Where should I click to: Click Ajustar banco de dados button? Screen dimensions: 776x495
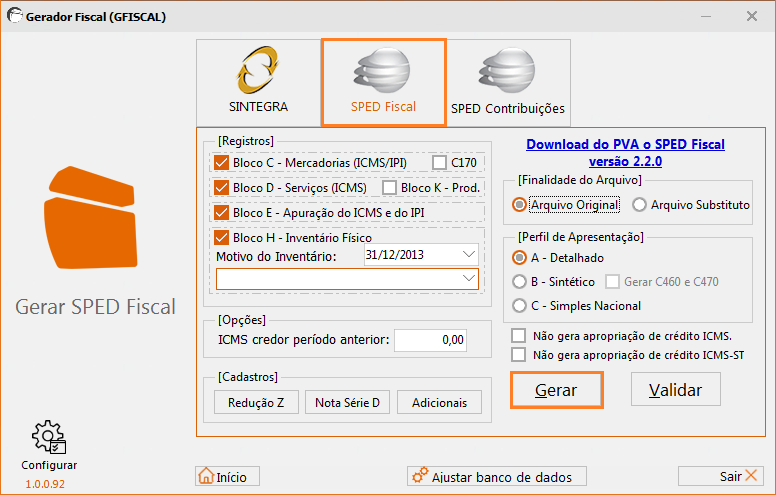pyautogui.click(x=497, y=477)
